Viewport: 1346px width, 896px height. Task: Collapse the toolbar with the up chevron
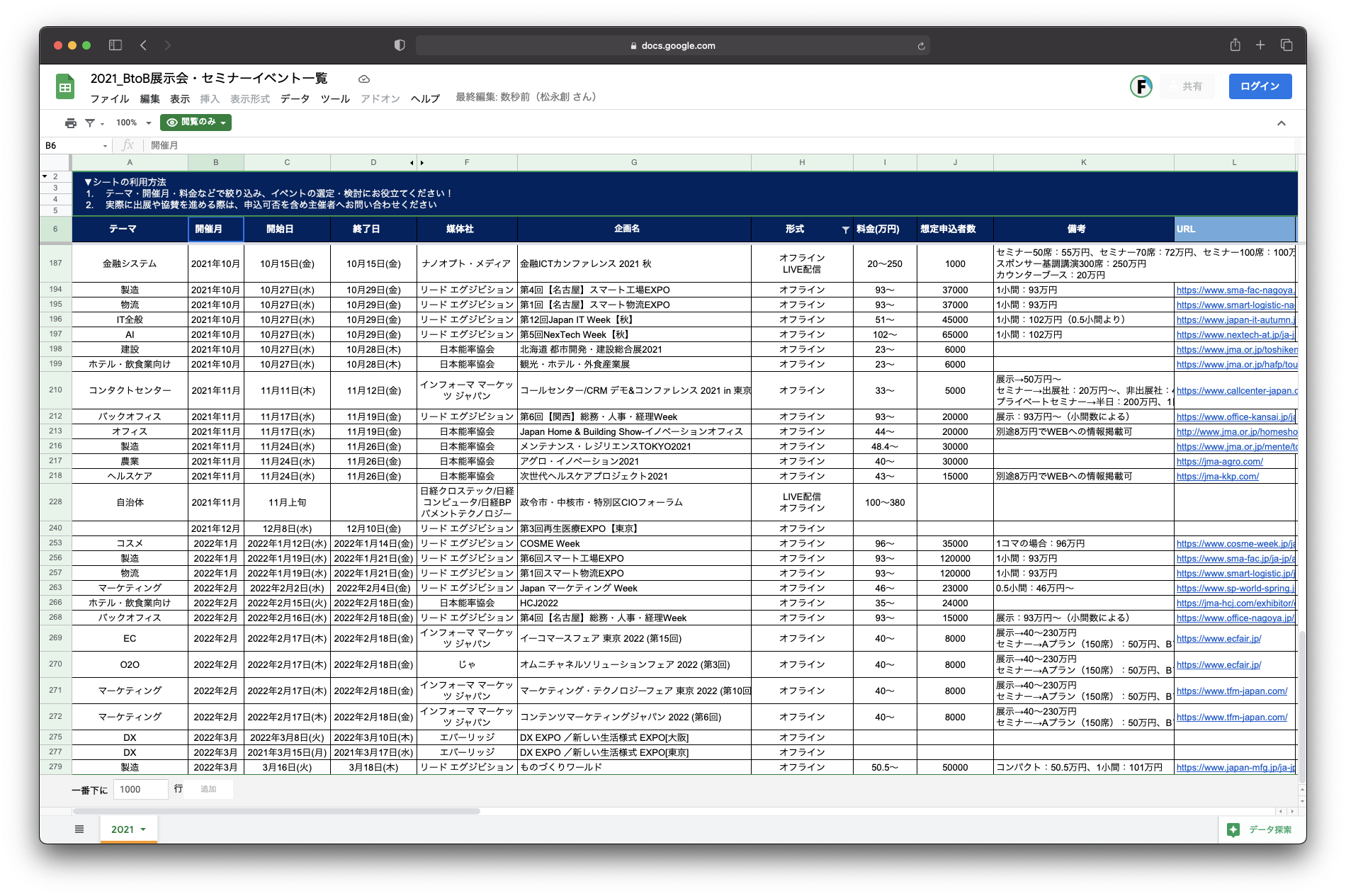click(1282, 123)
